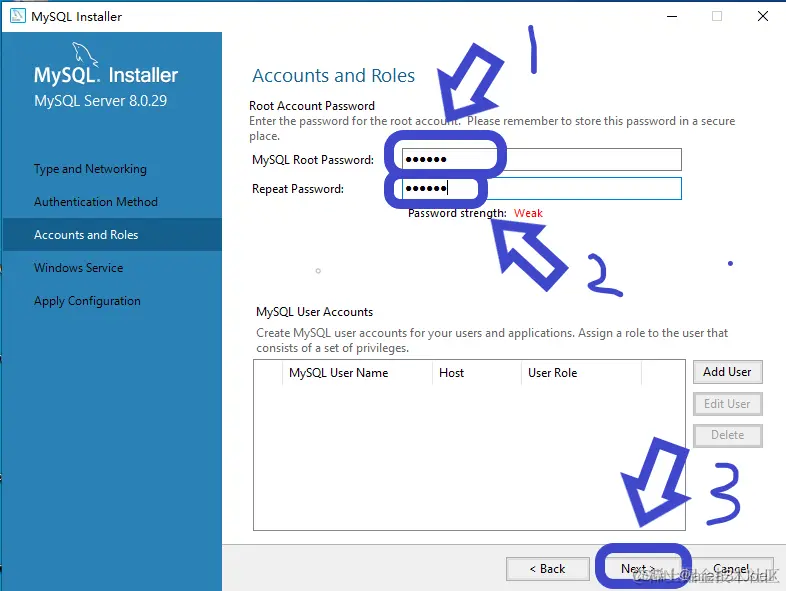Click the Add User button
This screenshot has height=591, width=786.
(727, 372)
